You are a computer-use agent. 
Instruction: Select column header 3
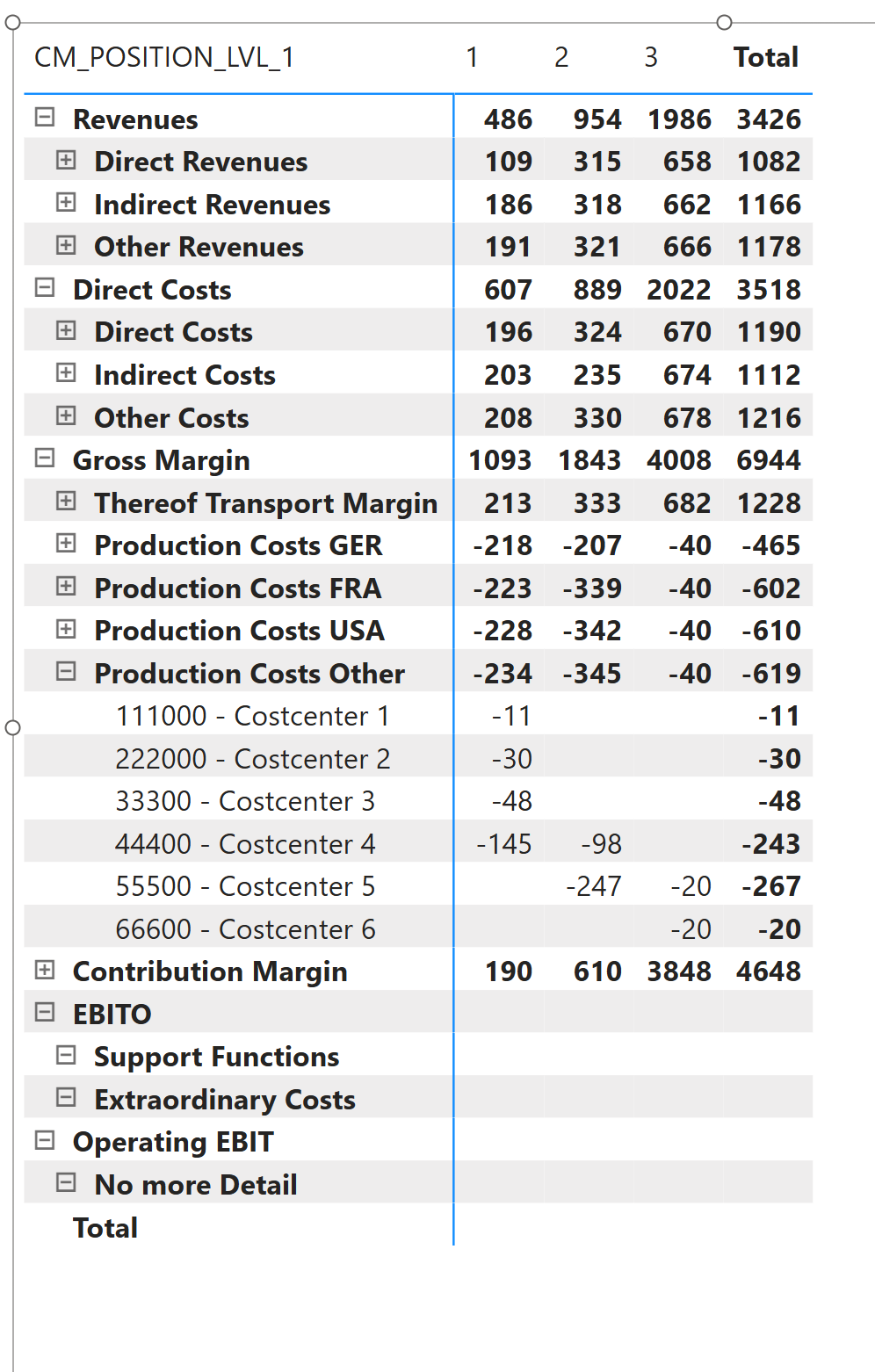pos(651,57)
